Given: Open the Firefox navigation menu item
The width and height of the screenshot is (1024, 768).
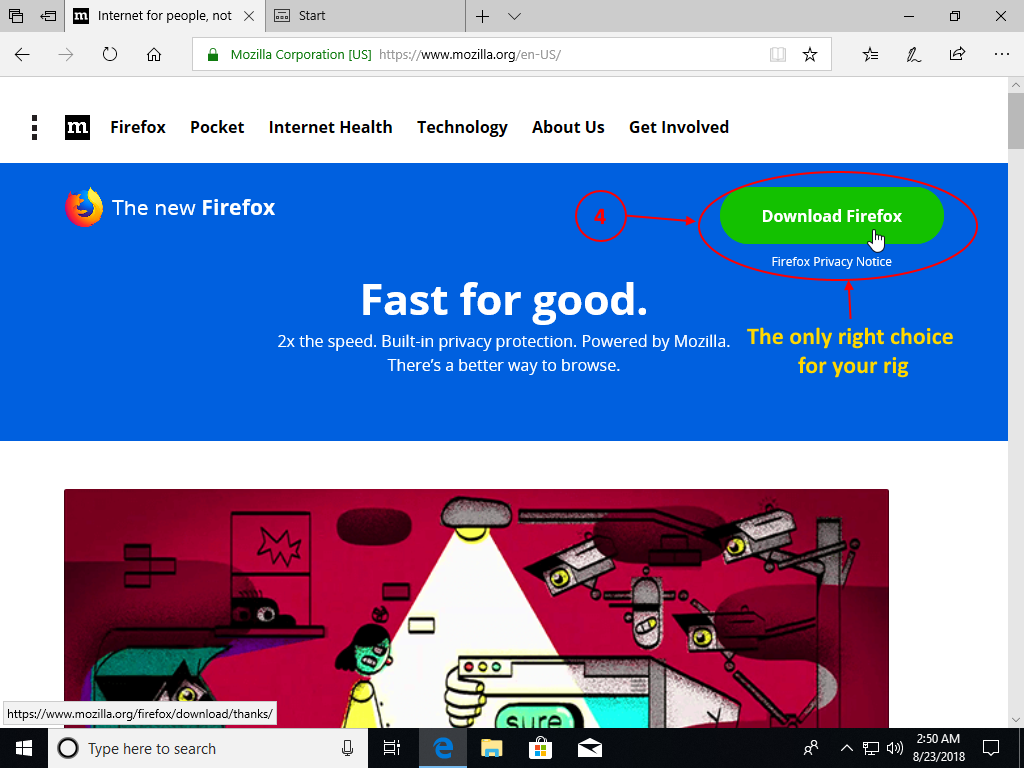Looking at the screenshot, I should pos(138,127).
